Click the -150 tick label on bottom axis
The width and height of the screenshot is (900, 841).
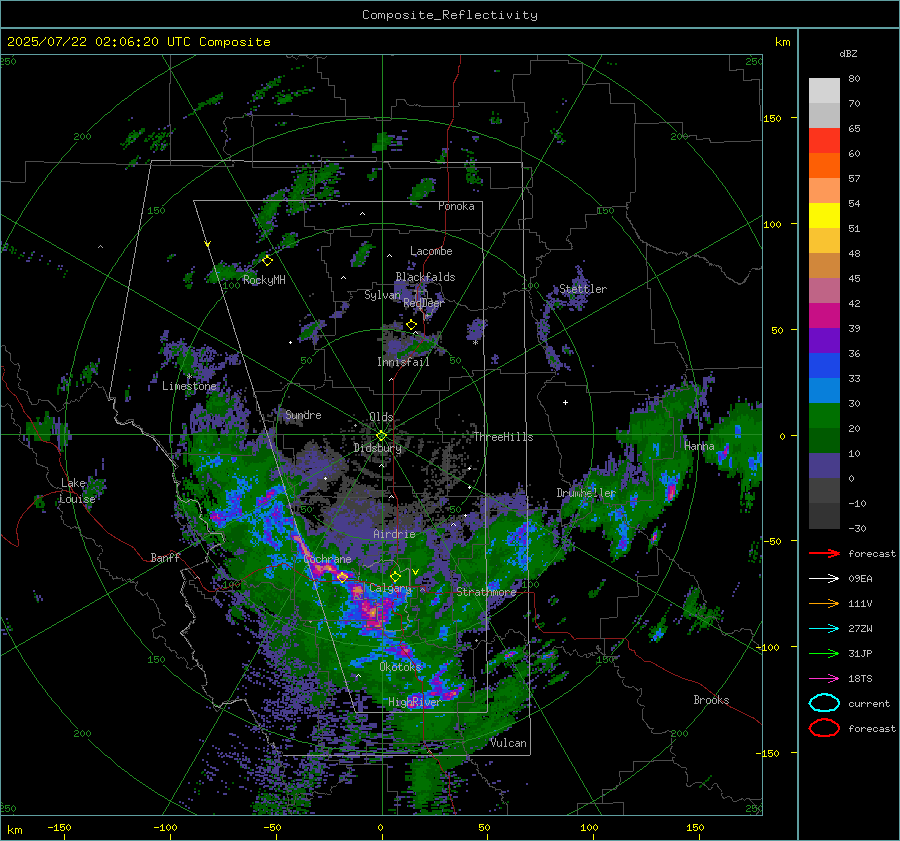click(59, 827)
